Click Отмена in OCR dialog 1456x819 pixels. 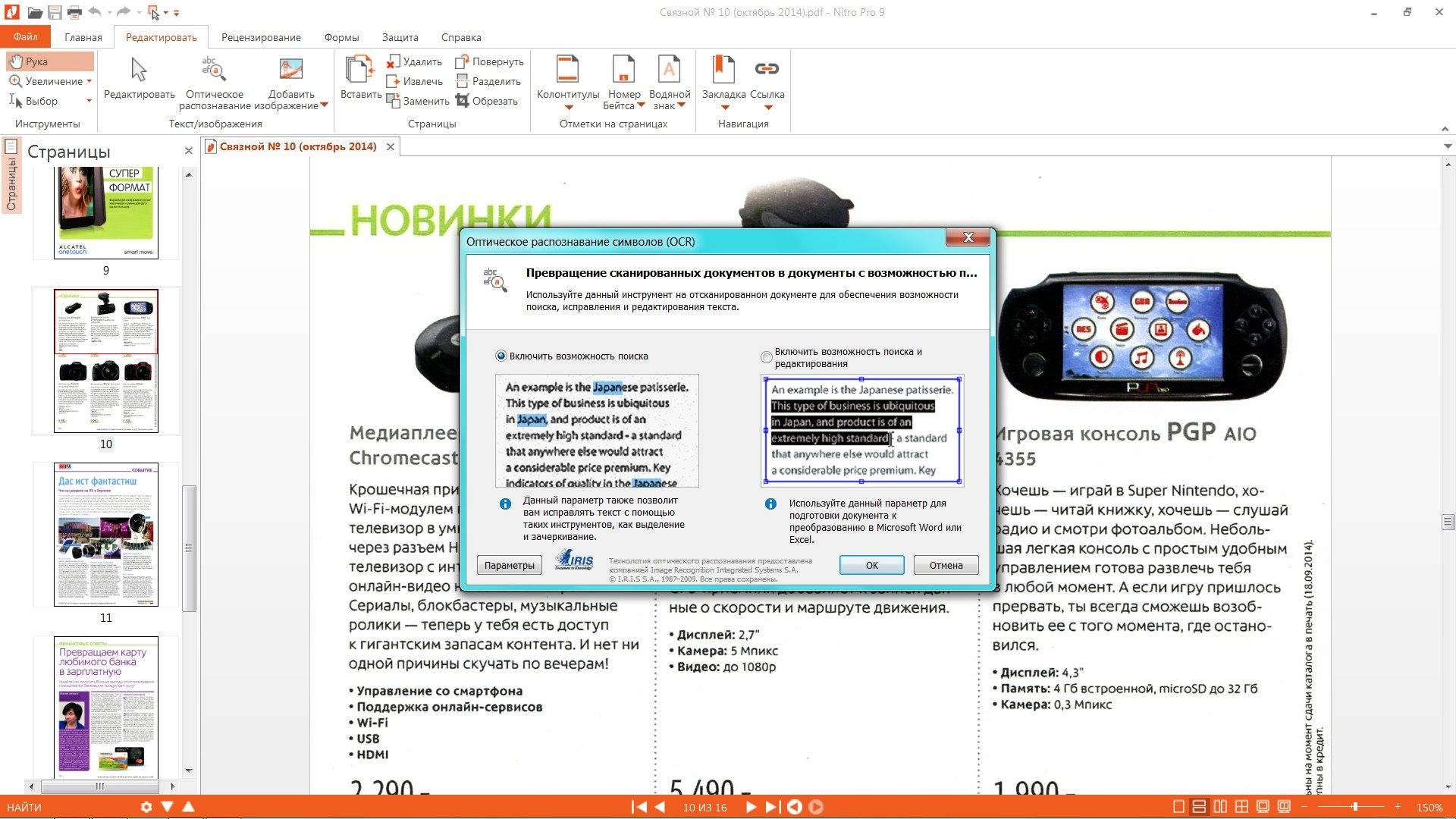click(x=946, y=565)
